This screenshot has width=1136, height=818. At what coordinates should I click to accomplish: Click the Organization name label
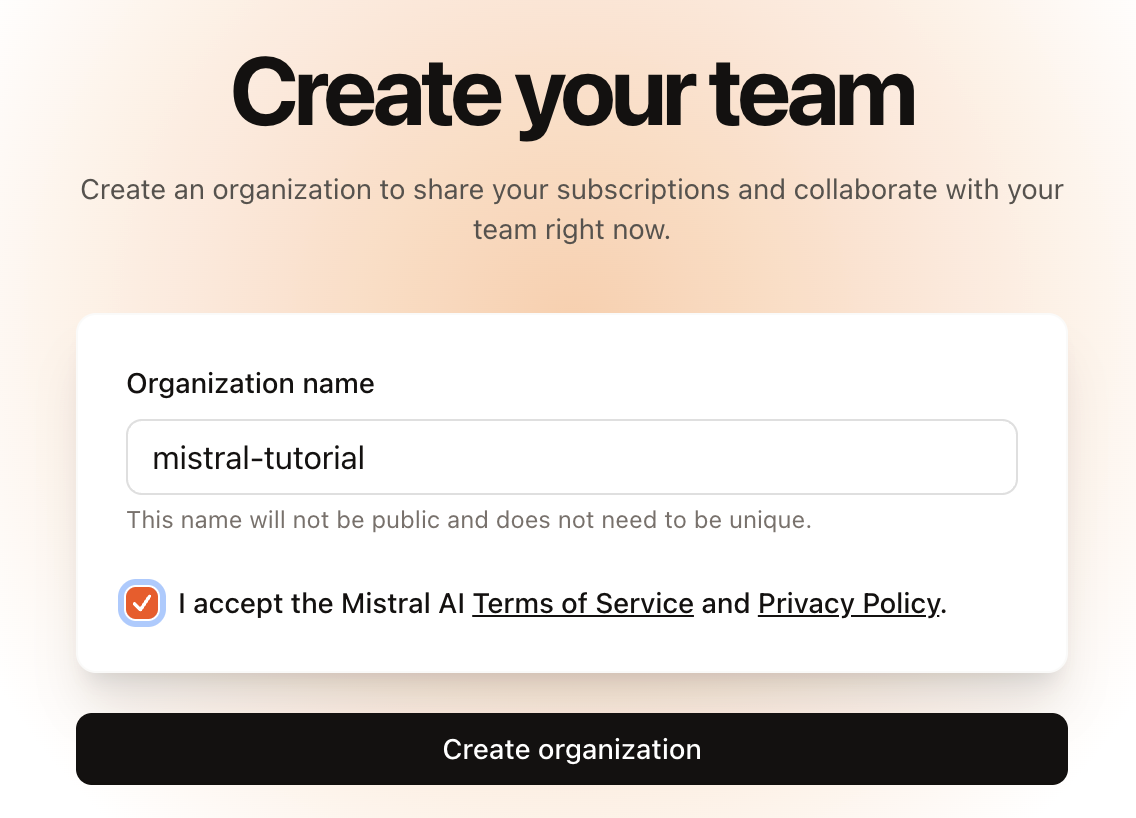tap(250, 383)
